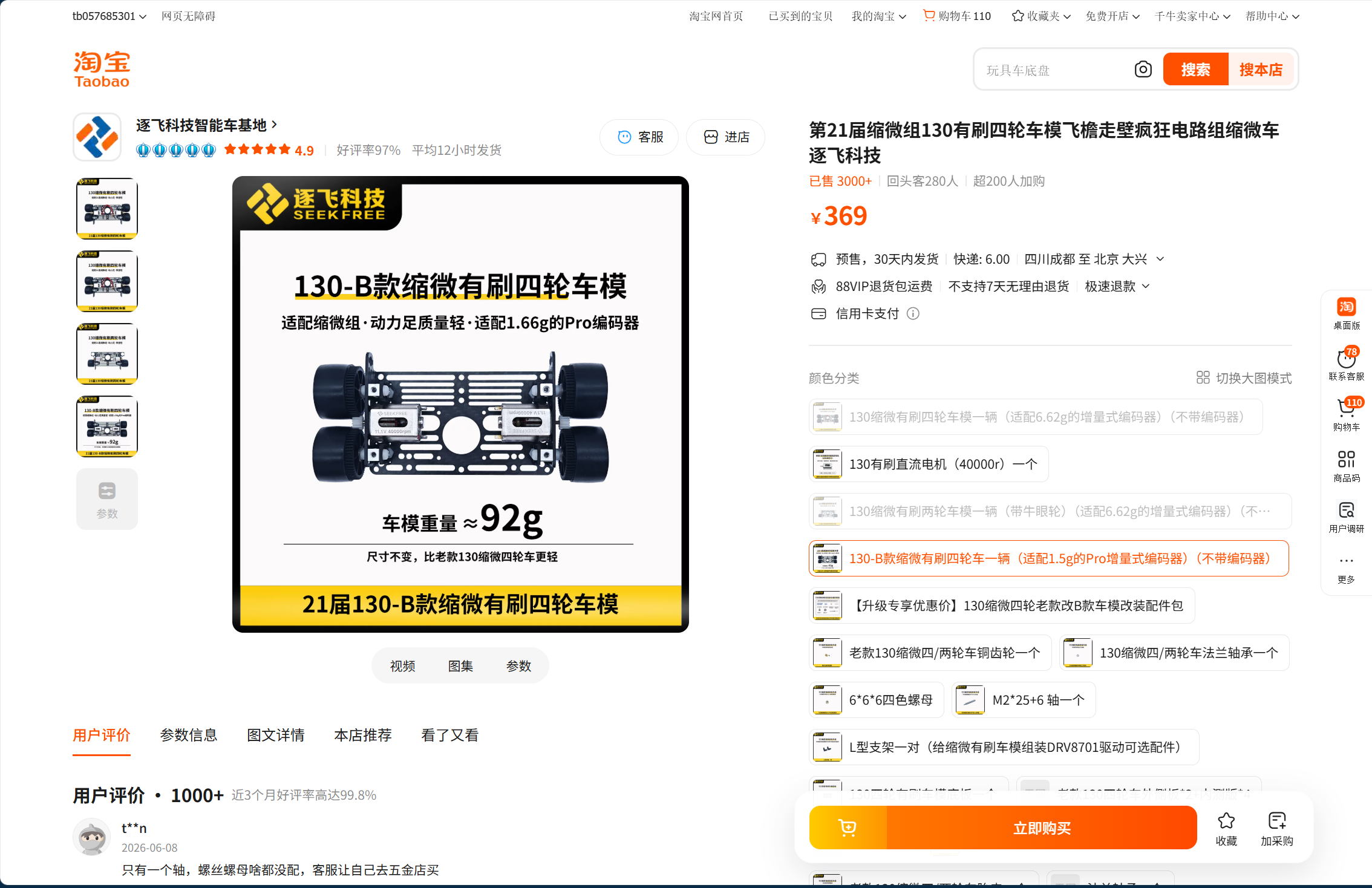Screen dimensions: 1372x888
Task: Switch to 用户评价 tab
Action: [102, 735]
